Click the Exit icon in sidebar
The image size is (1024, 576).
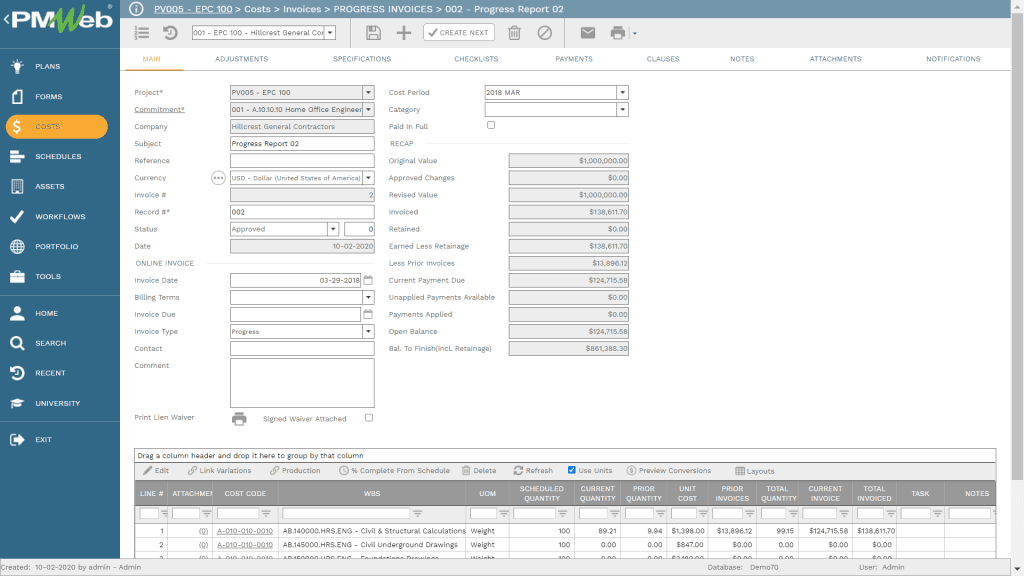(x=18, y=440)
